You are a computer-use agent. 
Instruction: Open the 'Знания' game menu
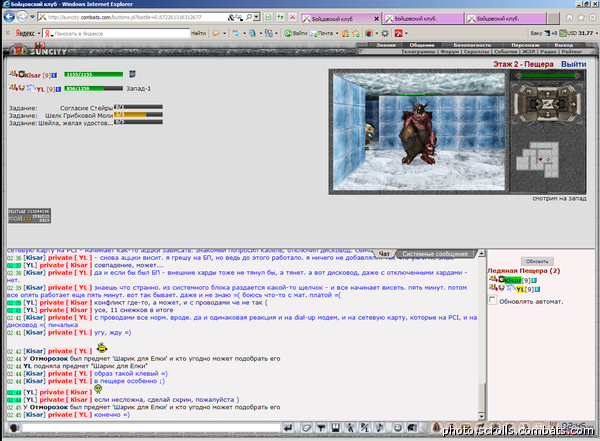coord(385,45)
